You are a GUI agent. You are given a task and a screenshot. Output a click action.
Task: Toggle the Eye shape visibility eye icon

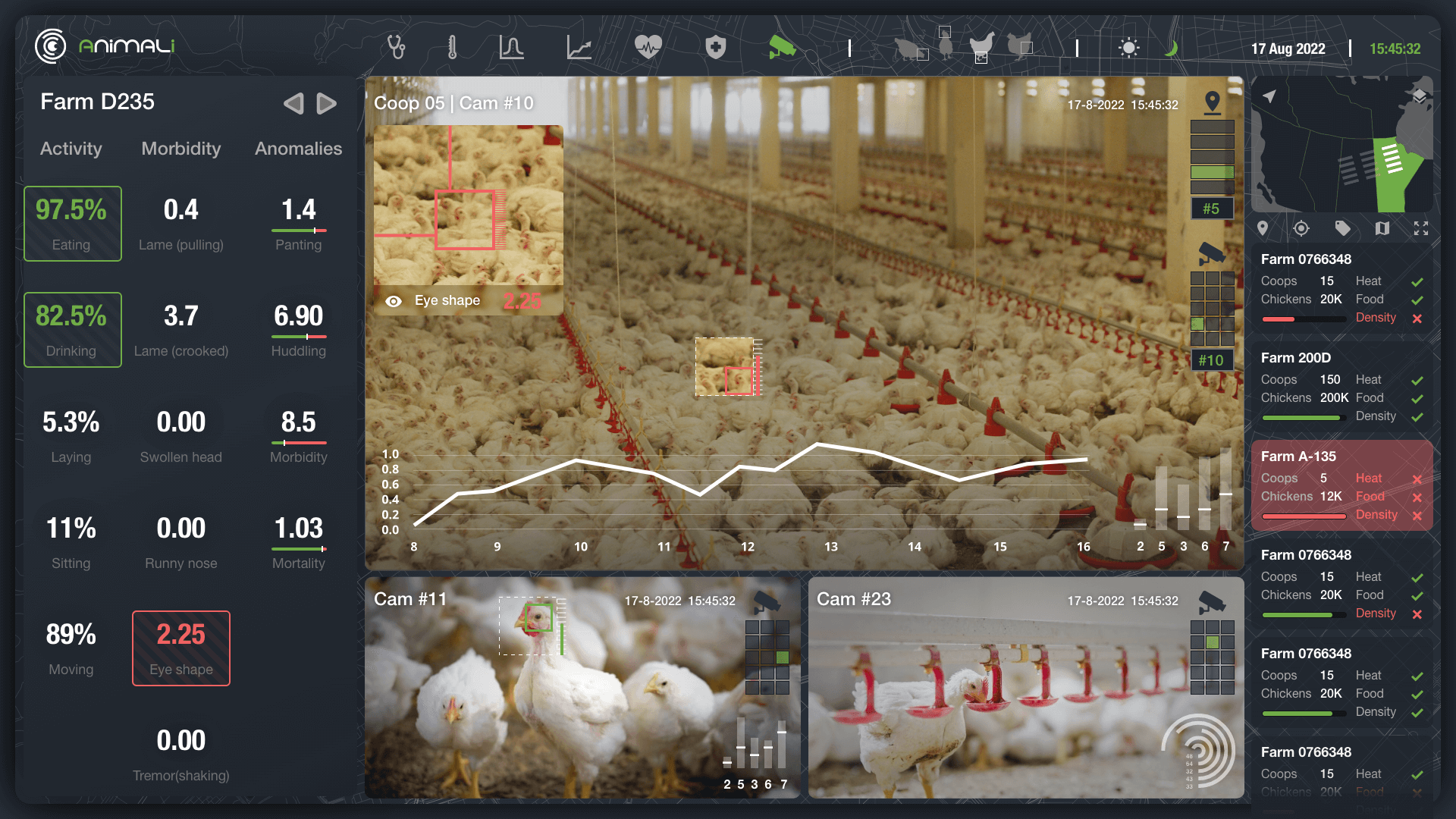click(x=394, y=301)
